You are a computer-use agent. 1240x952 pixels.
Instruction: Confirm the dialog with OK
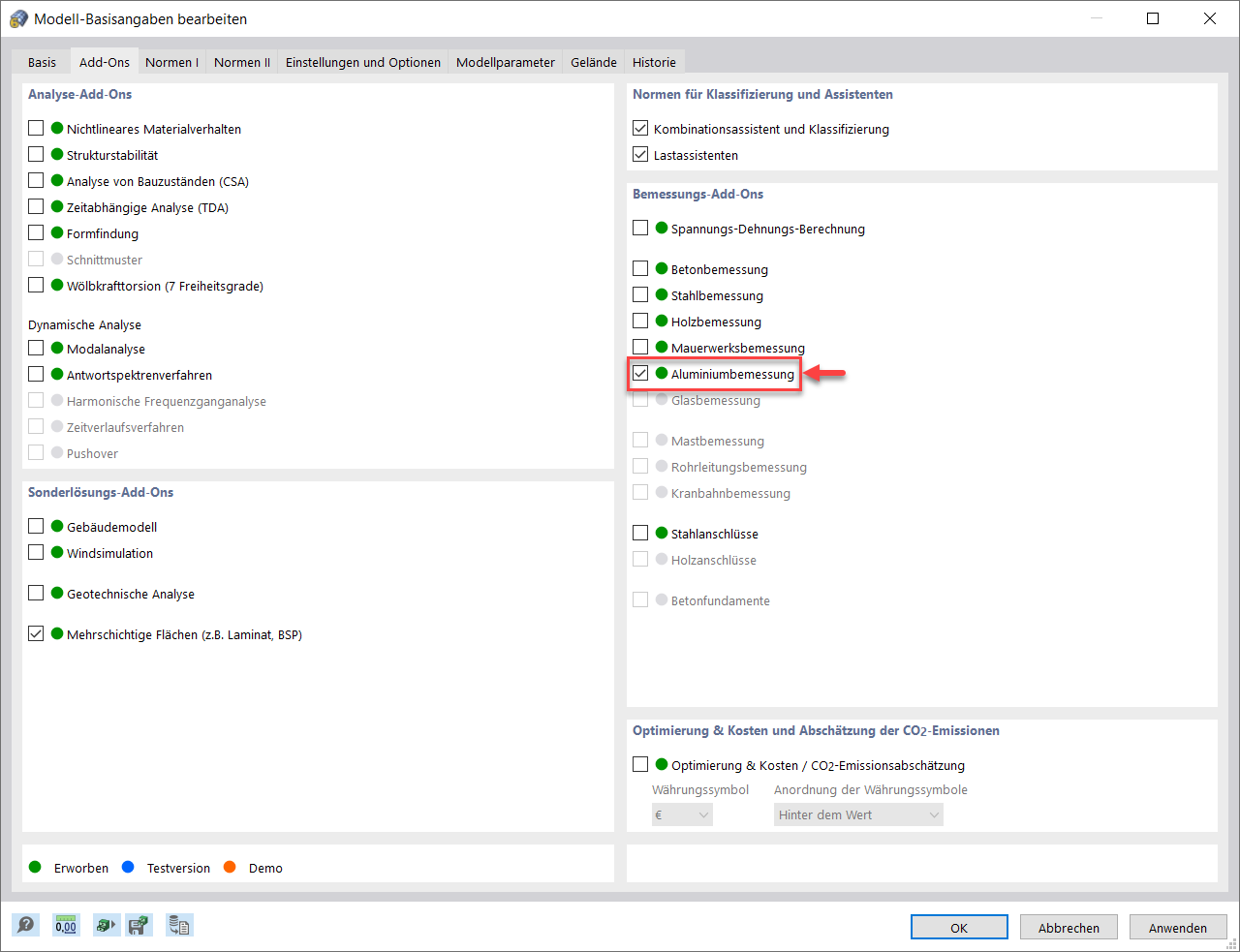pos(958,927)
